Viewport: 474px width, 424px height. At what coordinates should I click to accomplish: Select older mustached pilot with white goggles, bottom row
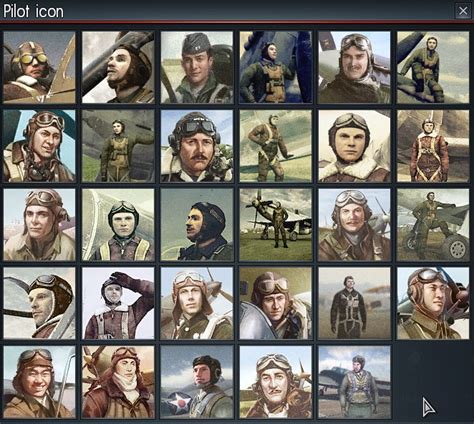[276, 382]
